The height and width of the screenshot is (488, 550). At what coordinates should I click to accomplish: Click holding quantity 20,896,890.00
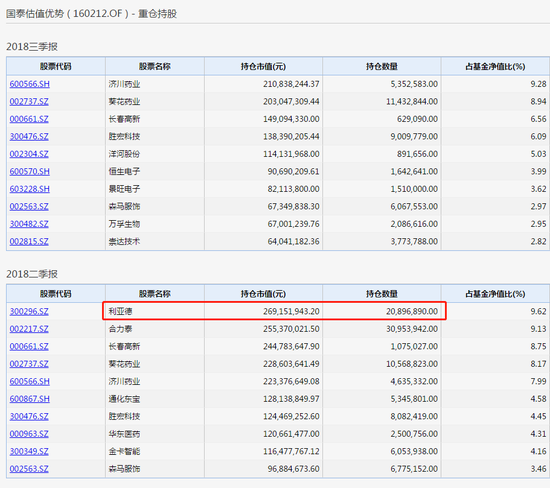412,312
